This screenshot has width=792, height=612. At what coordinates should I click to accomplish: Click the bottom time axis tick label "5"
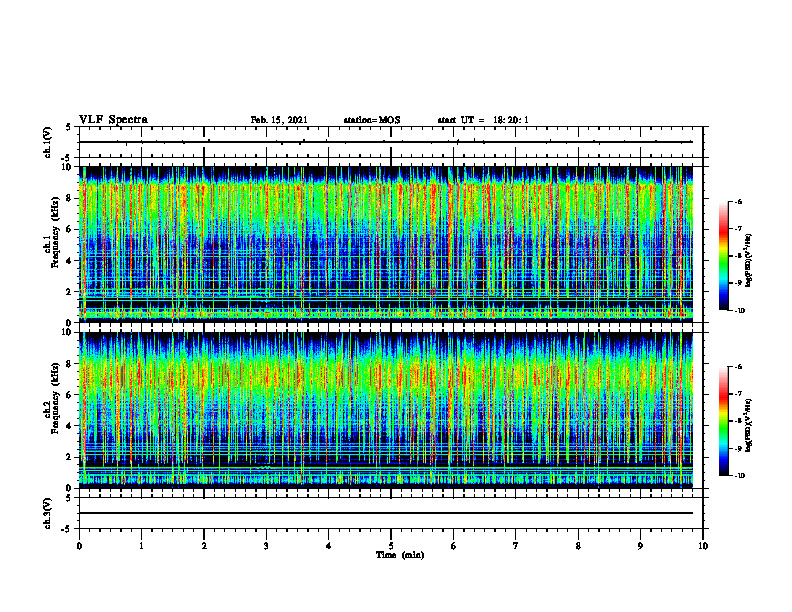(391, 546)
